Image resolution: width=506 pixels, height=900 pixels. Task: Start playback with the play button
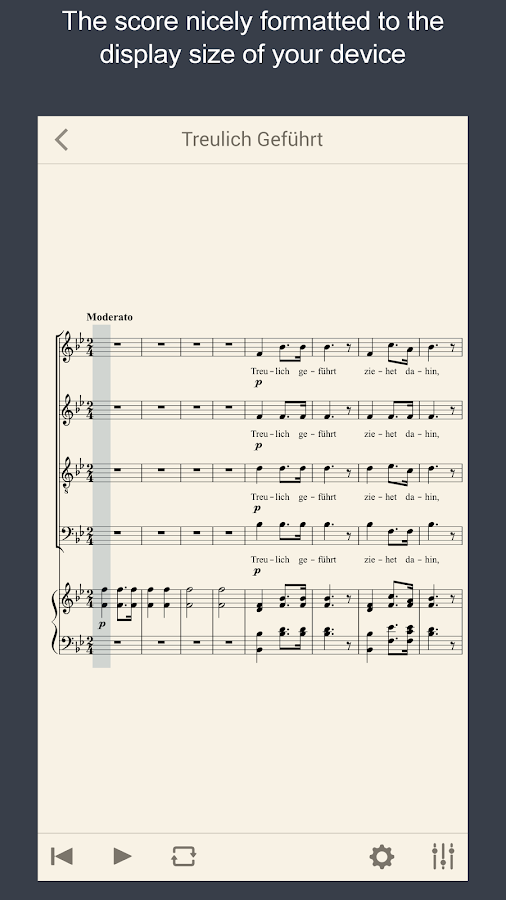[x=122, y=856]
